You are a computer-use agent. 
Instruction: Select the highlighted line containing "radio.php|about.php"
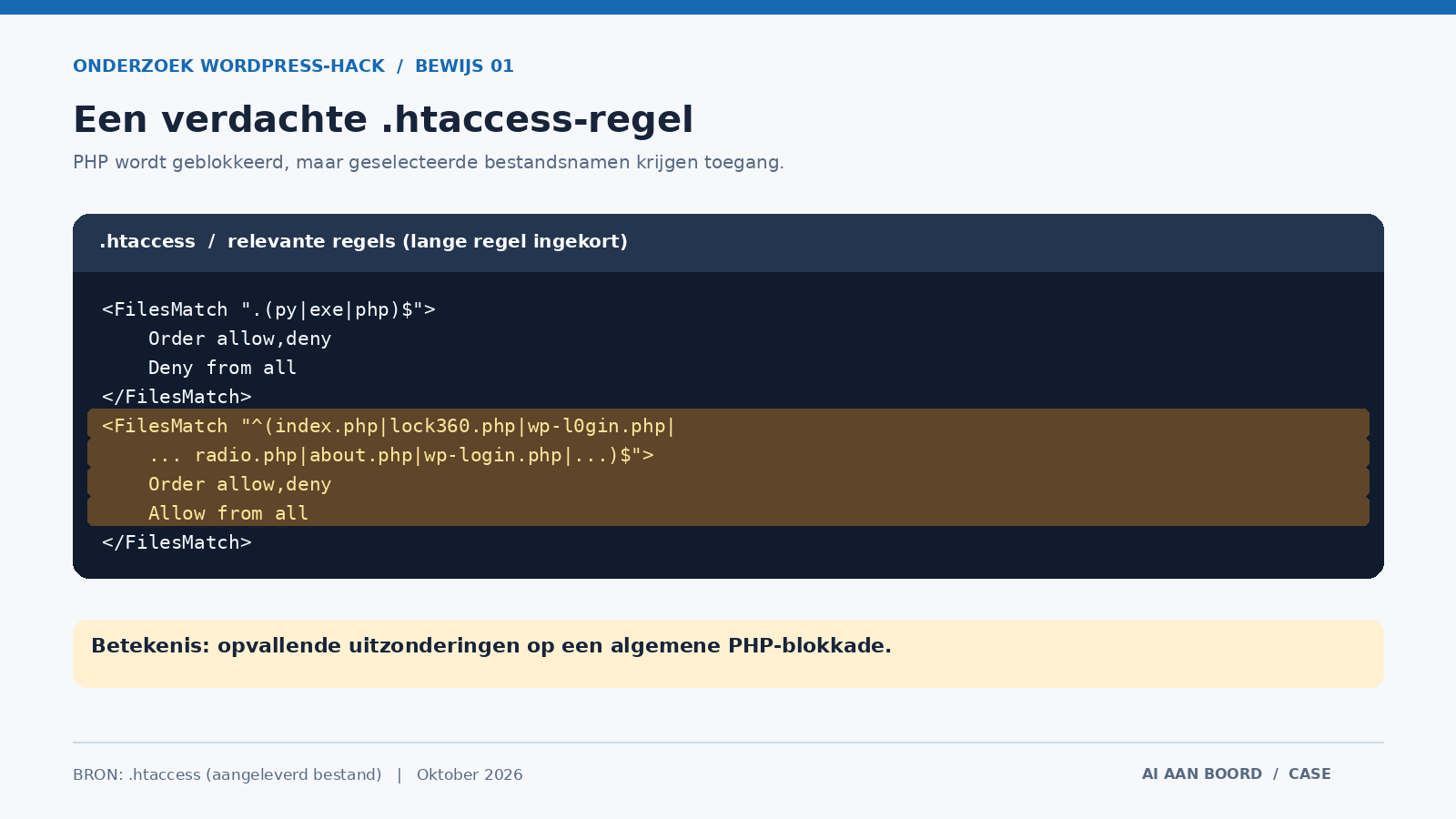pyautogui.click(x=728, y=455)
